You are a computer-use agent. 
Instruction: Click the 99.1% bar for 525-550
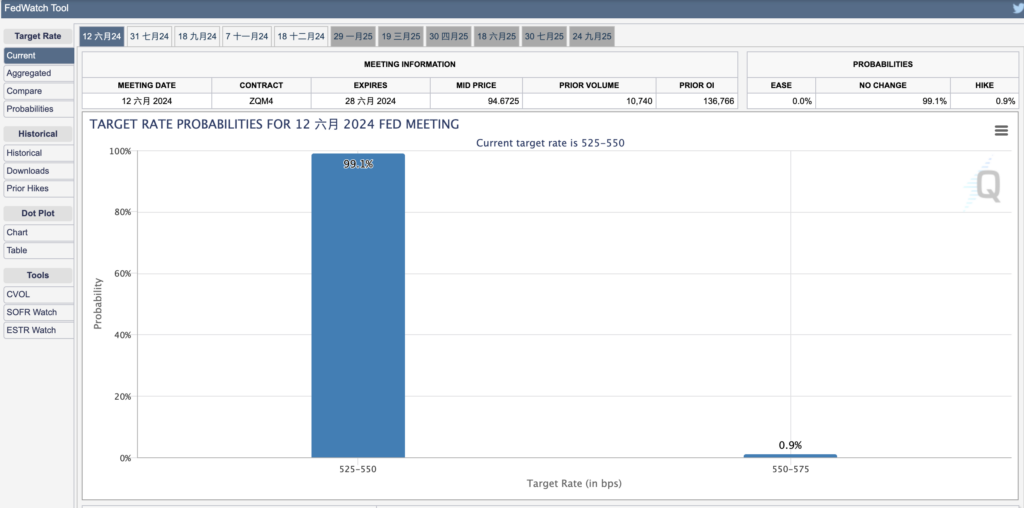pos(358,306)
